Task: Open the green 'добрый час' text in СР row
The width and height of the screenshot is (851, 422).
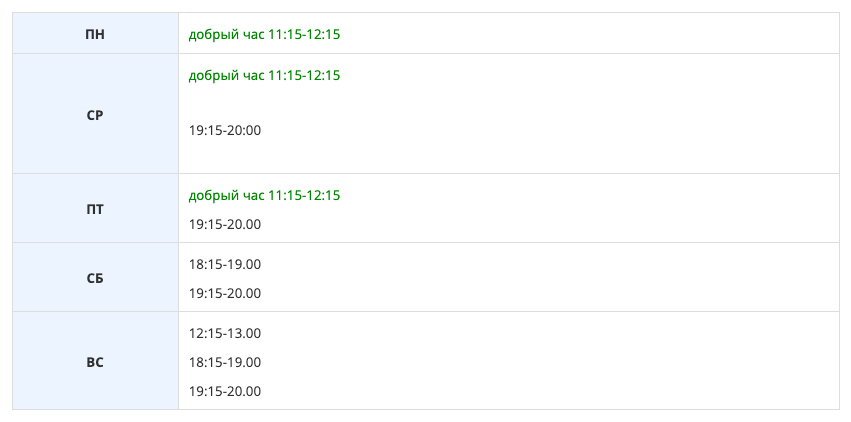Action: point(226,75)
